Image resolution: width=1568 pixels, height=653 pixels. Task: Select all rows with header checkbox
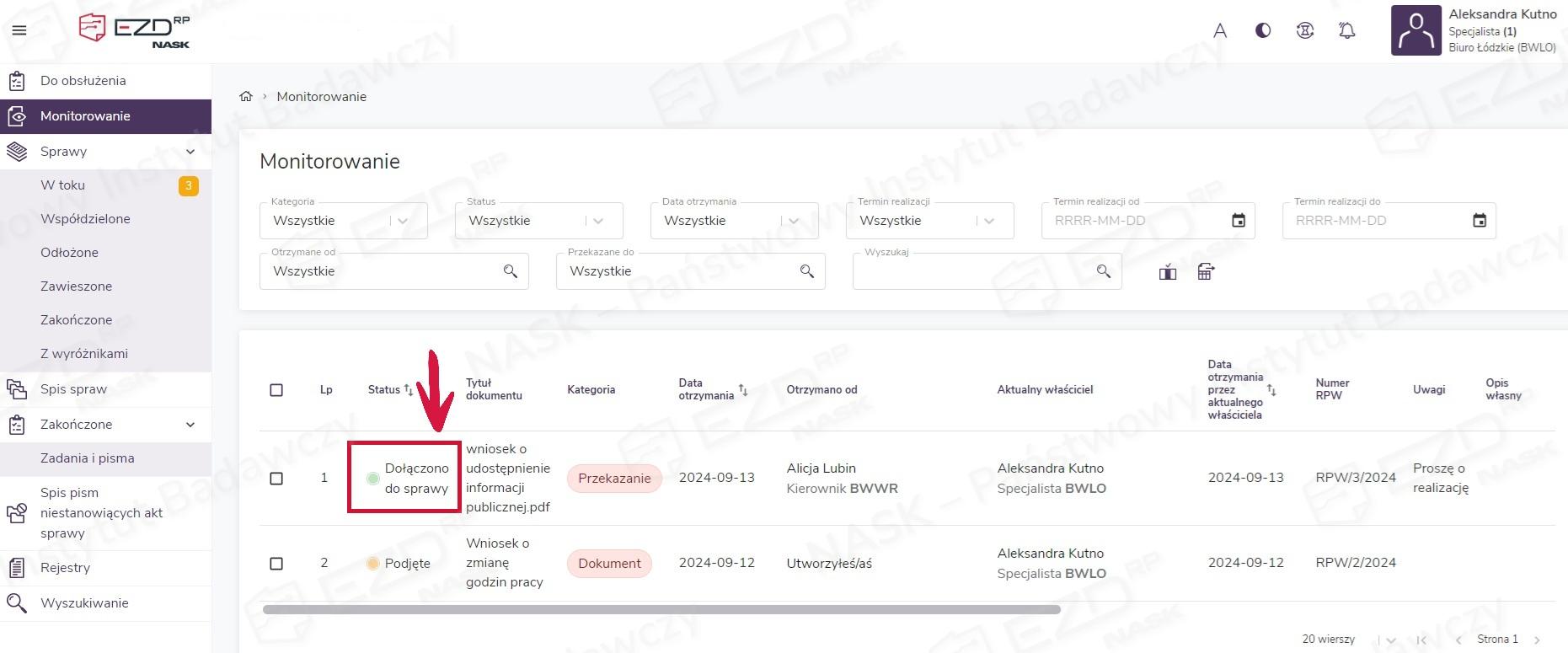tap(276, 390)
